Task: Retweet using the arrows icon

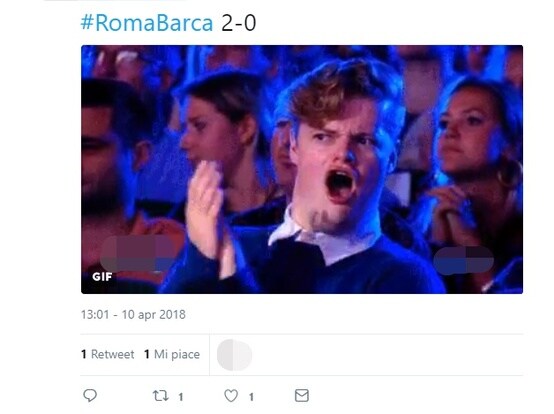Action: pyautogui.click(x=160, y=395)
